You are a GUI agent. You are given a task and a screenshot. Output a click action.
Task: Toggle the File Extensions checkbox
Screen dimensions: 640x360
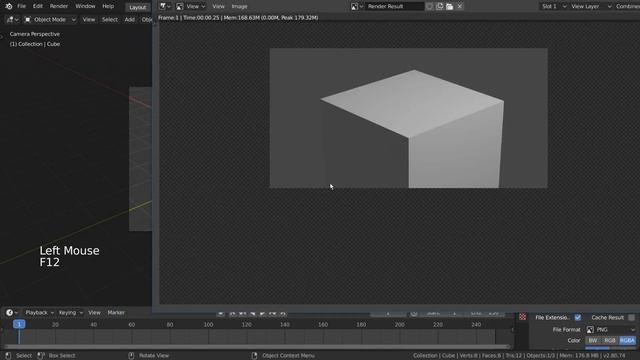click(578, 318)
